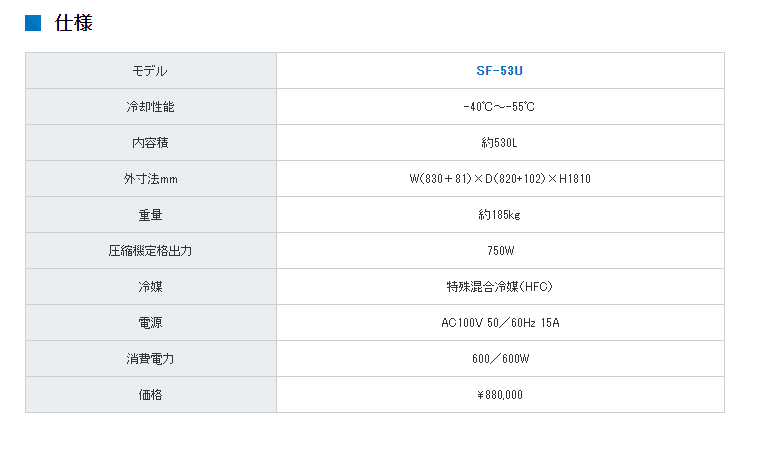Click the ¥880,000 price value
Screen dimensions: 775x451
click(x=500, y=395)
